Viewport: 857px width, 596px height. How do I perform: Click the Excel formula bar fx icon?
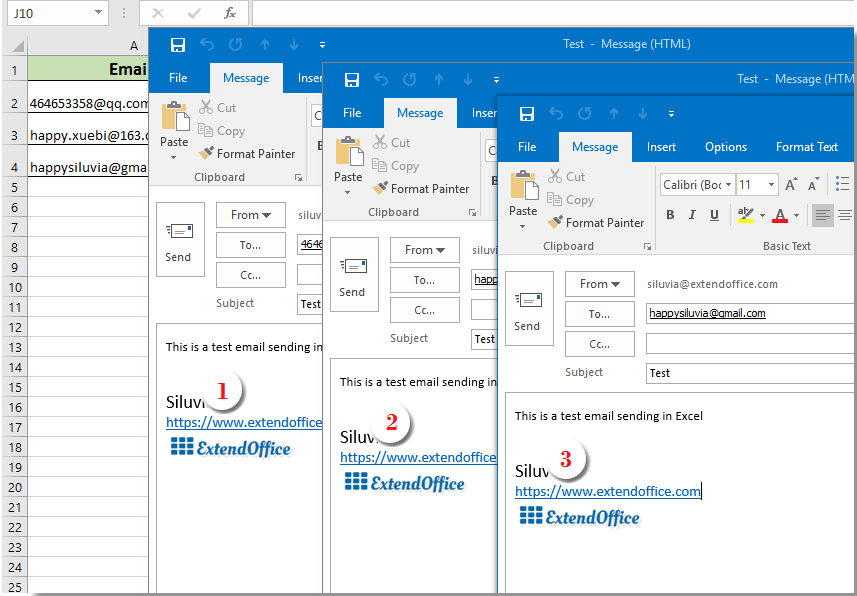tap(230, 13)
